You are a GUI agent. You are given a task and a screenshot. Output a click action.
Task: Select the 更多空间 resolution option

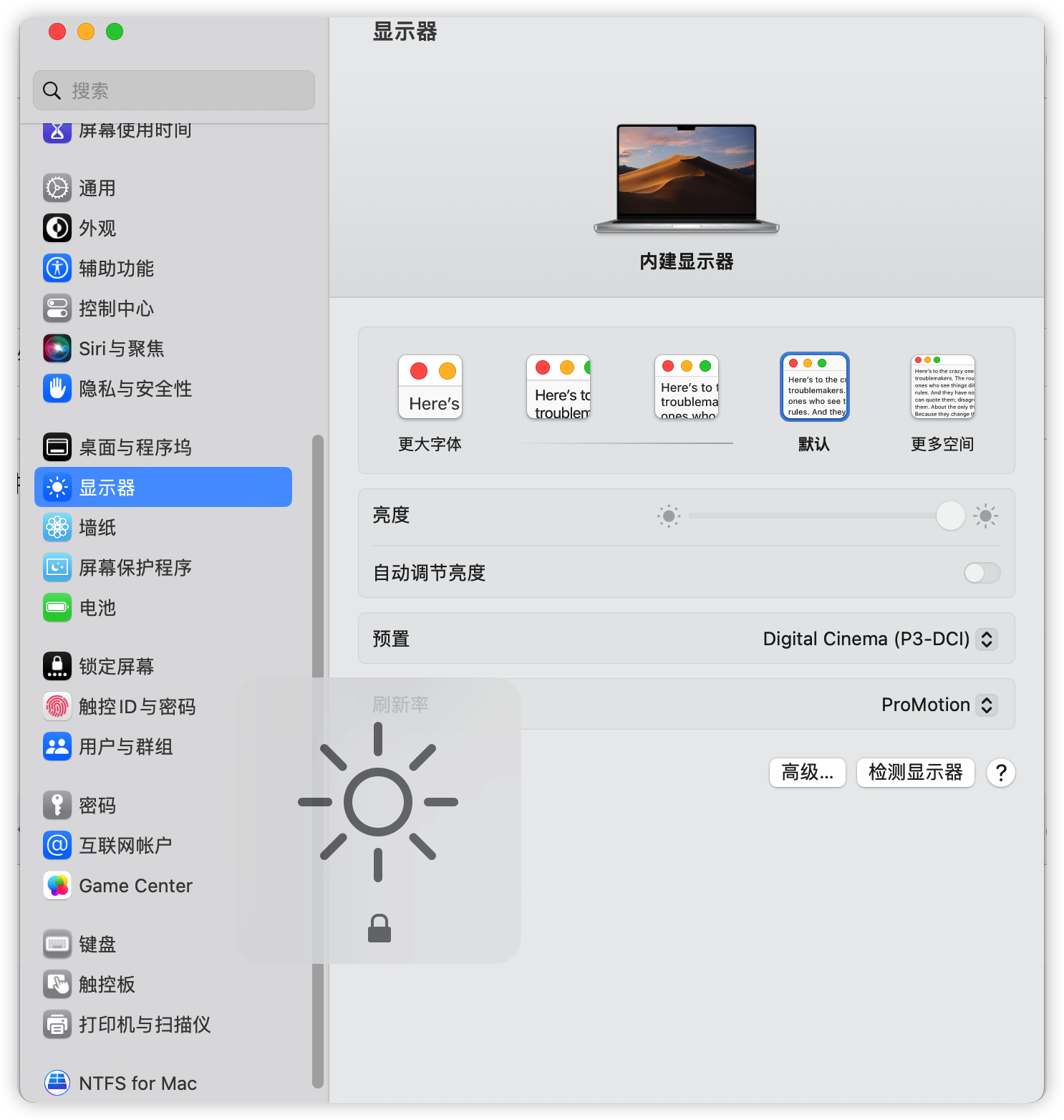(943, 405)
